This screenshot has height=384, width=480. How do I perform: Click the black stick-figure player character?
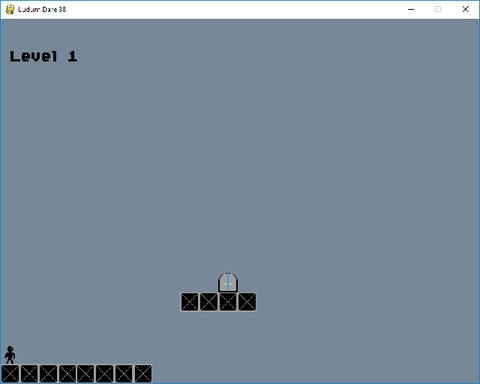click(x=10, y=355)
